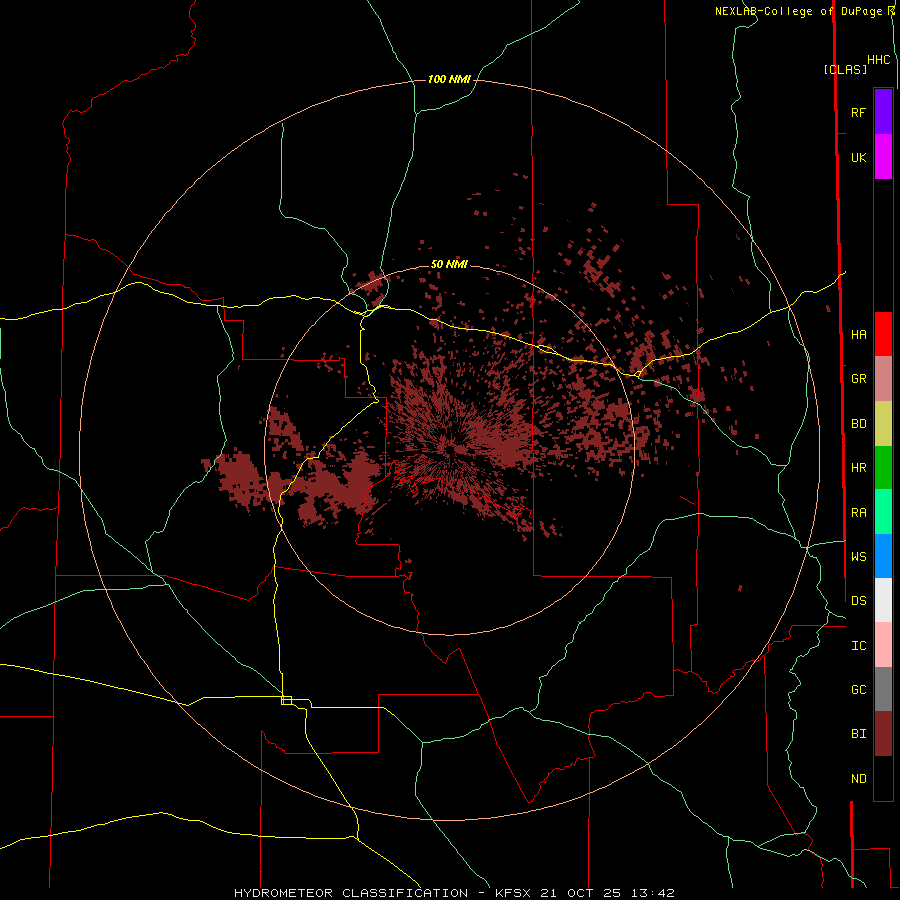Viewport: 900px width, 900px height.
Task: Click the aqua RA legend swatch
Action: (883, 512)
